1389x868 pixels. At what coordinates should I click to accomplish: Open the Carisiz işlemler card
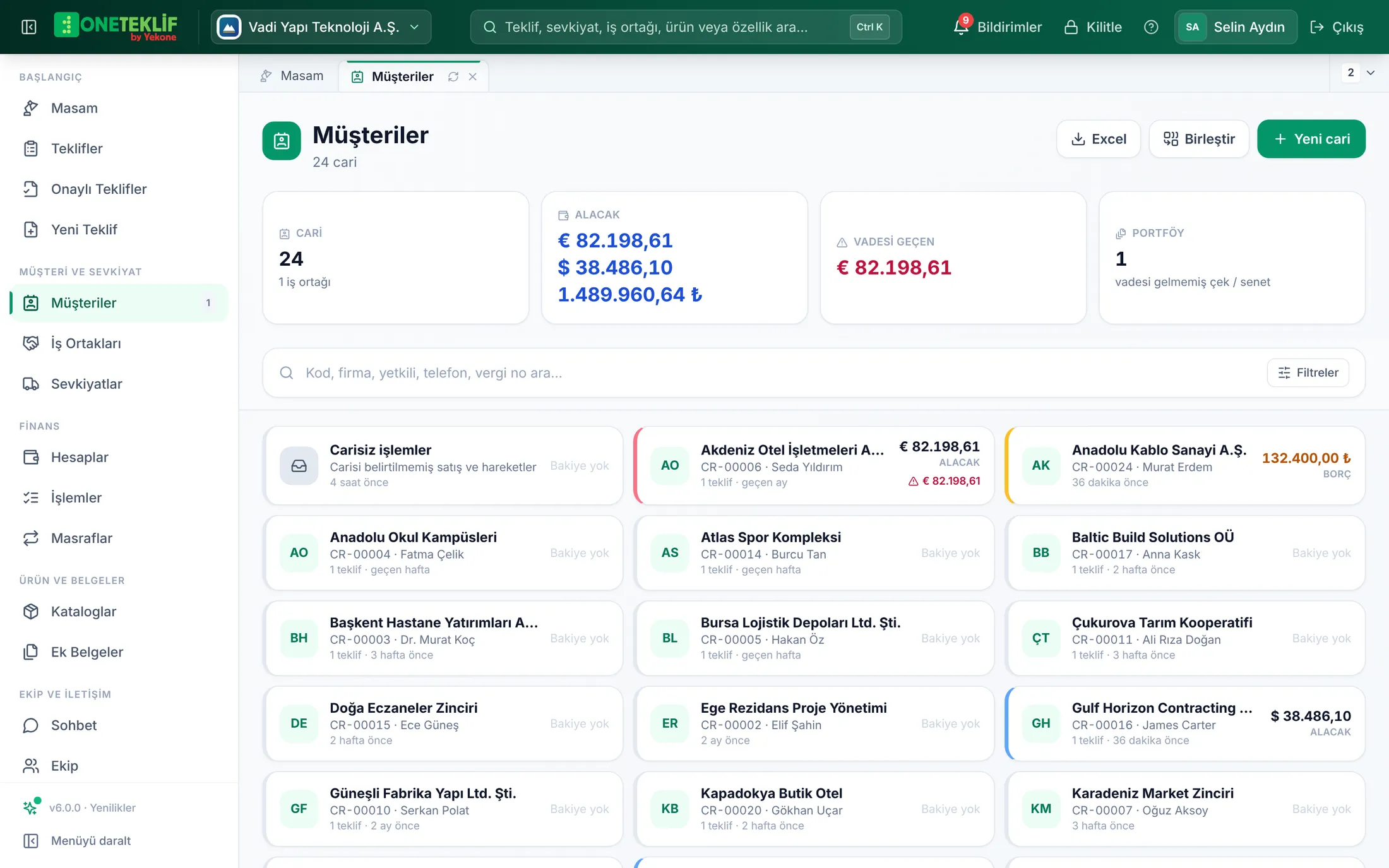(443, 465)
